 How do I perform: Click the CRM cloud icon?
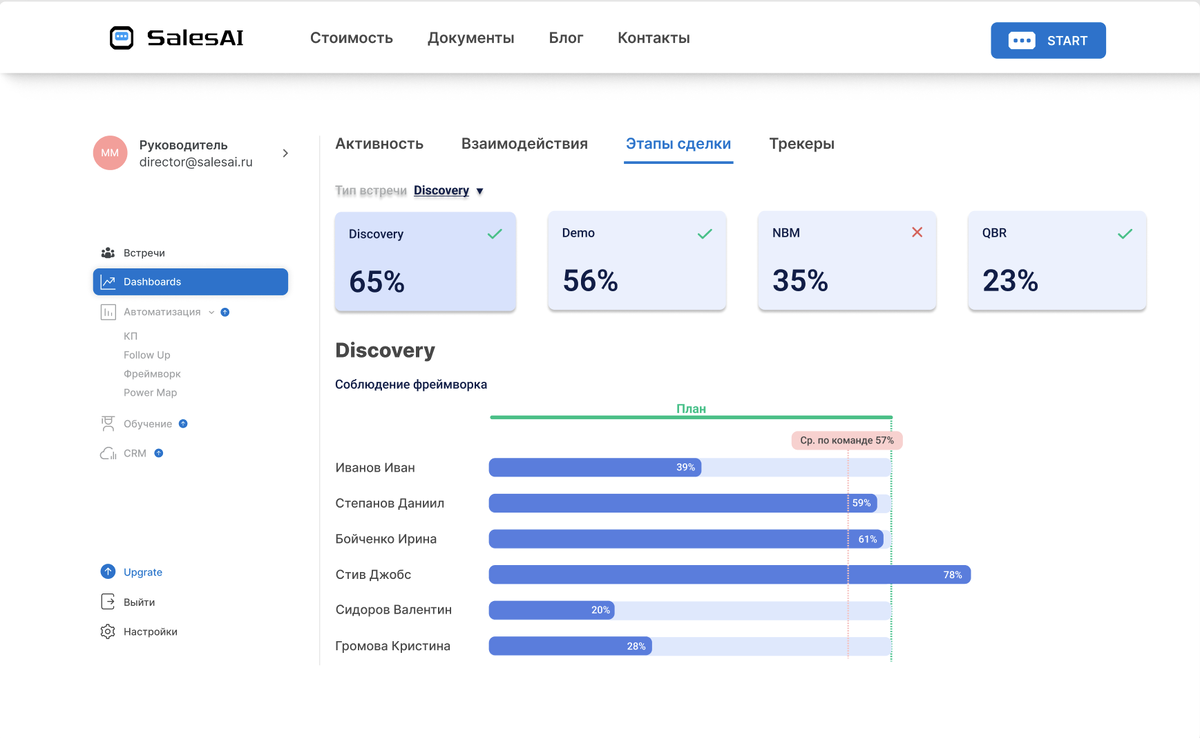click(108, 453)
